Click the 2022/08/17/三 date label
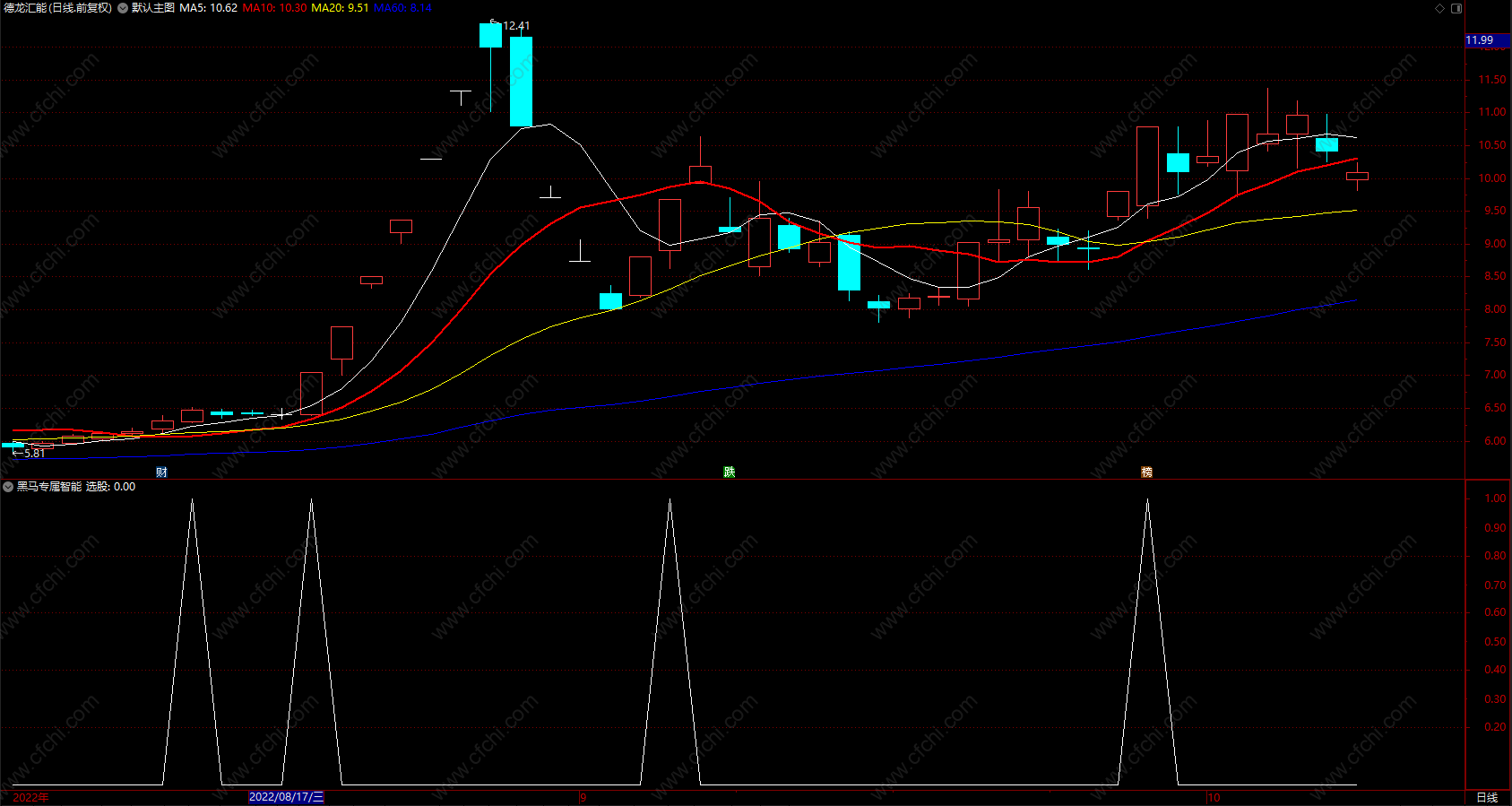1512x806 pixels. 286,797
